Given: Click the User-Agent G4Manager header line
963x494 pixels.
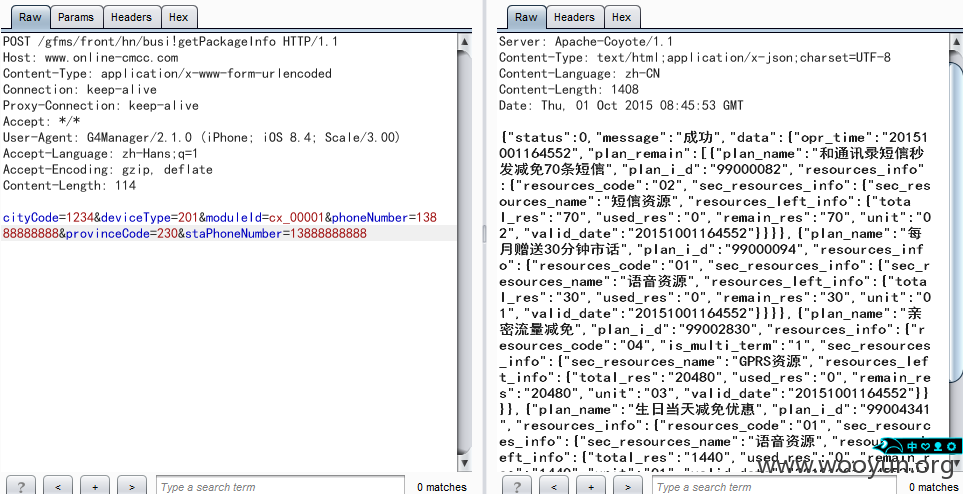Looking at the screenshot, I should pyautogui.click(x=201, y=138).
